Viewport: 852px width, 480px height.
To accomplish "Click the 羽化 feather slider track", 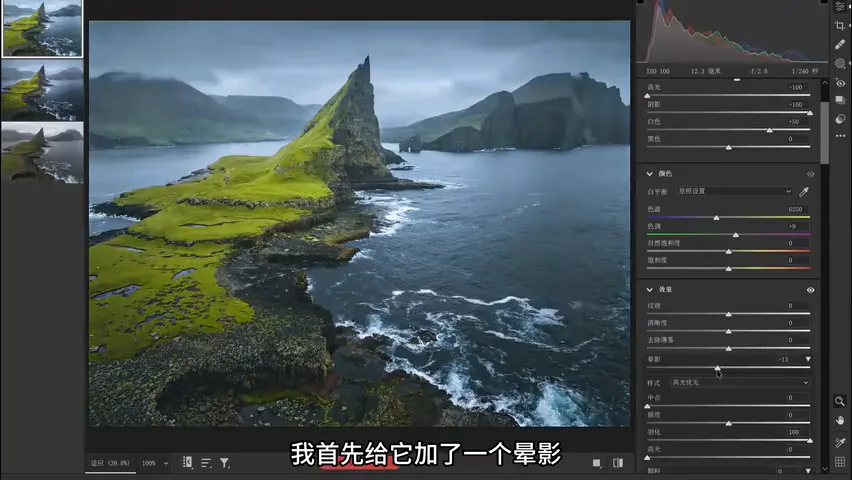I will pos(729,440).
